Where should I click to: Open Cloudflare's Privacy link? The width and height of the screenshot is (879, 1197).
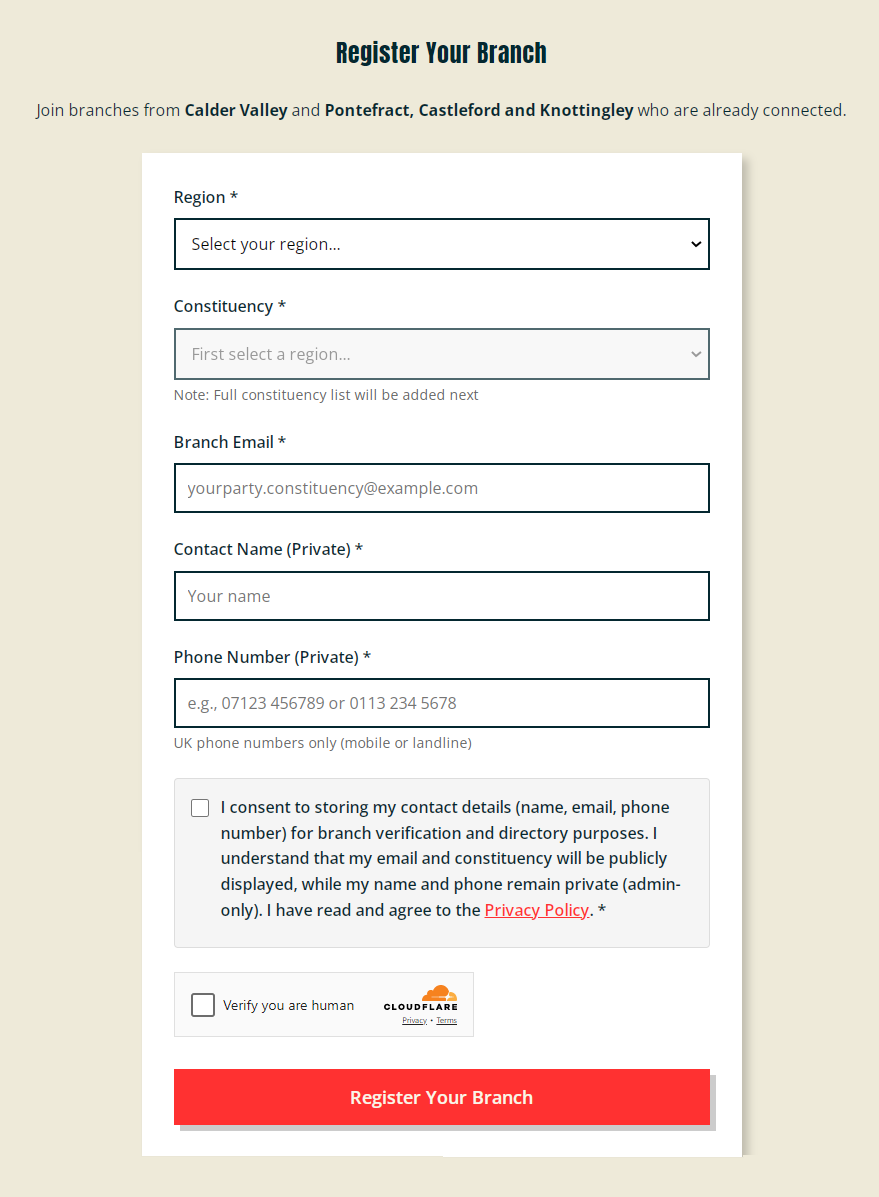pos(414,1021)
